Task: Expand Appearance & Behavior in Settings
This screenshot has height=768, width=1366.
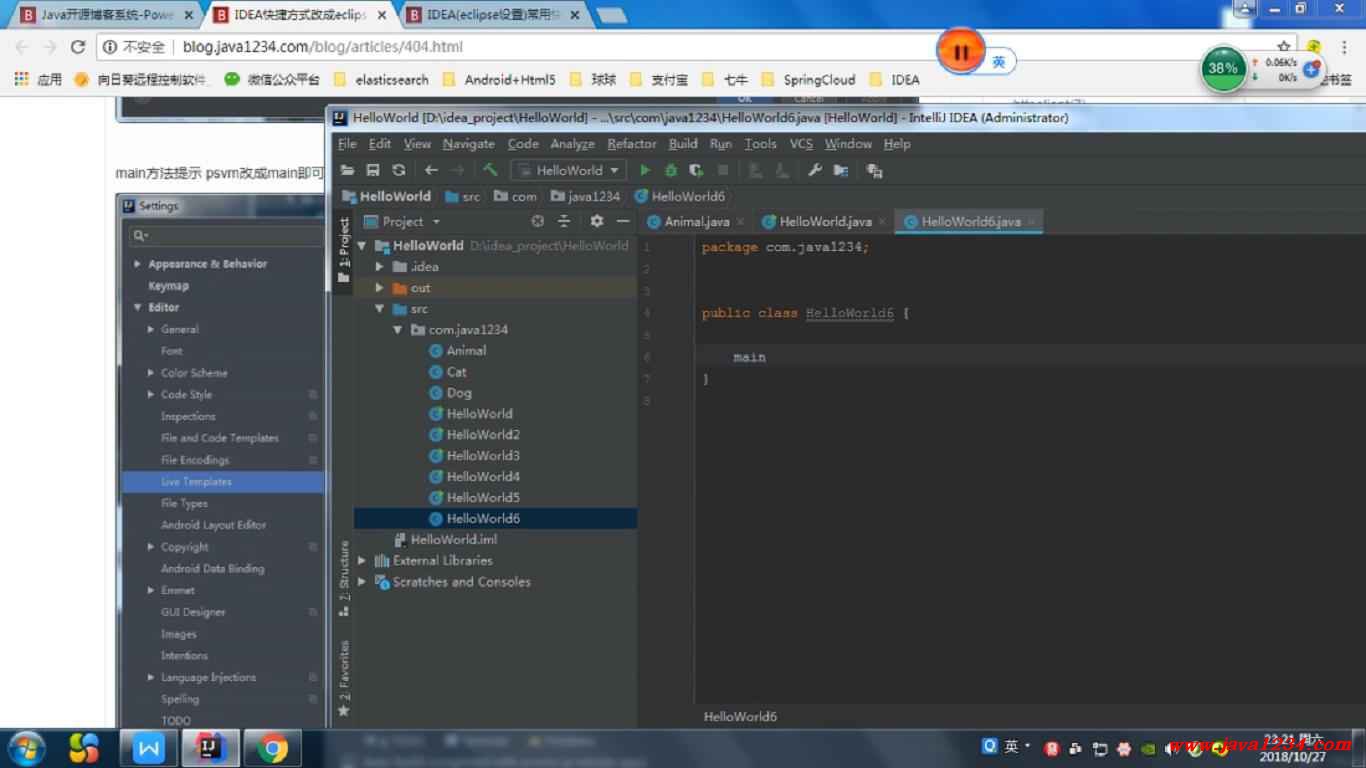Action: click(x=138, y=264)
